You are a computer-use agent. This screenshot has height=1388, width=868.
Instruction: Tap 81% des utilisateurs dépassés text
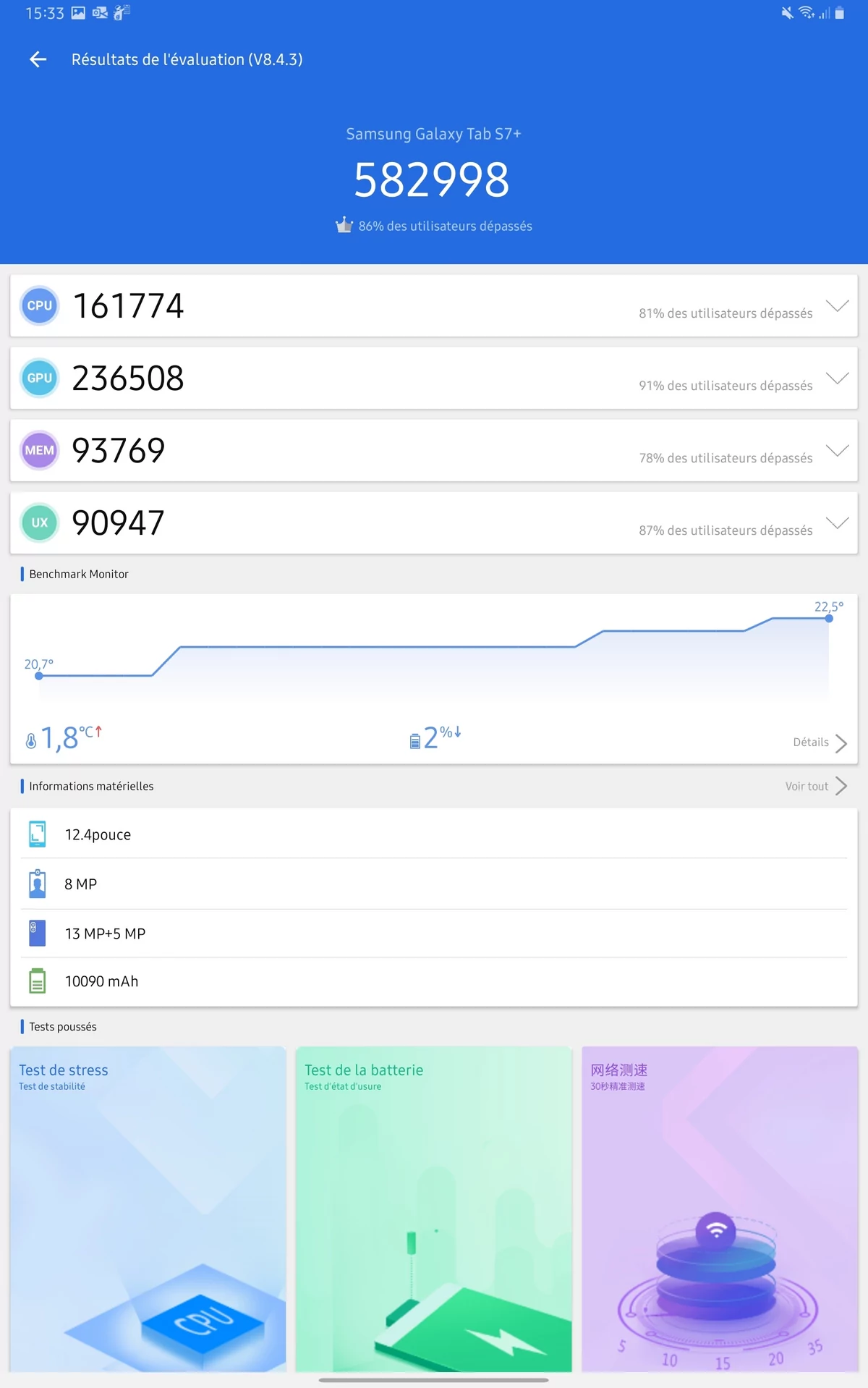[726, 313]
